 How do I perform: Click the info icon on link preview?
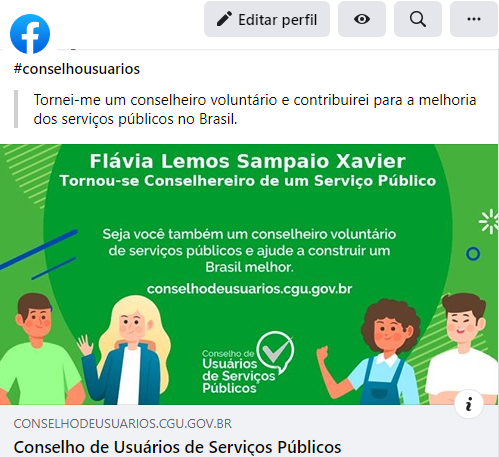[469, 404]
